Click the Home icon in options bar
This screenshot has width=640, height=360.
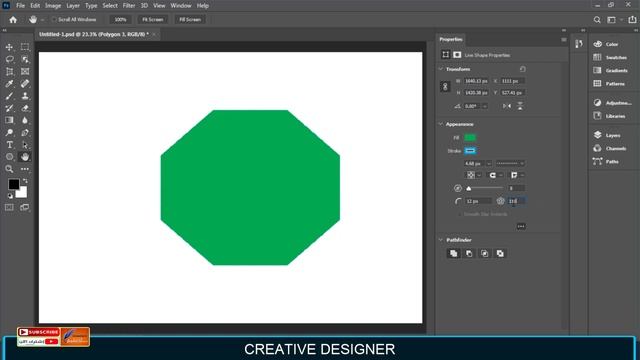(x=13, y=20)
